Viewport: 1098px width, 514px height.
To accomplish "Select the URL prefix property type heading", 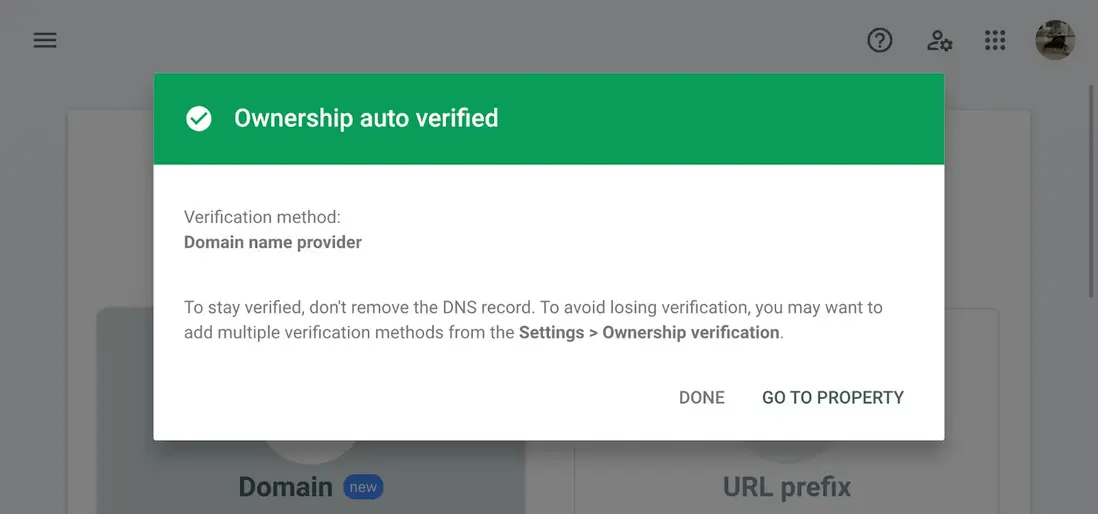I will pos(787,487).
